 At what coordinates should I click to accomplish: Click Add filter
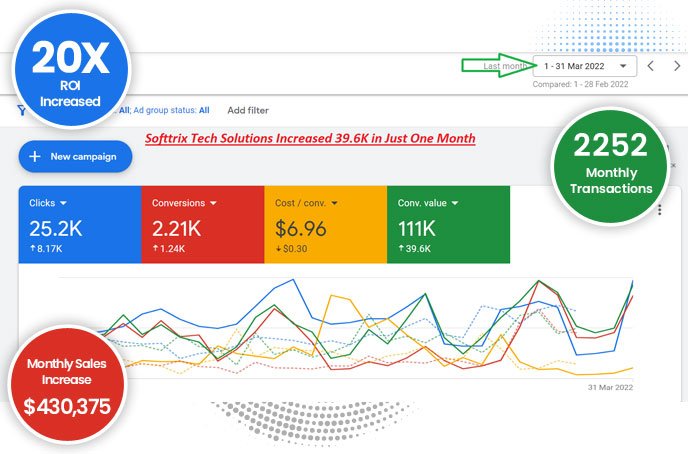[248, 110]
